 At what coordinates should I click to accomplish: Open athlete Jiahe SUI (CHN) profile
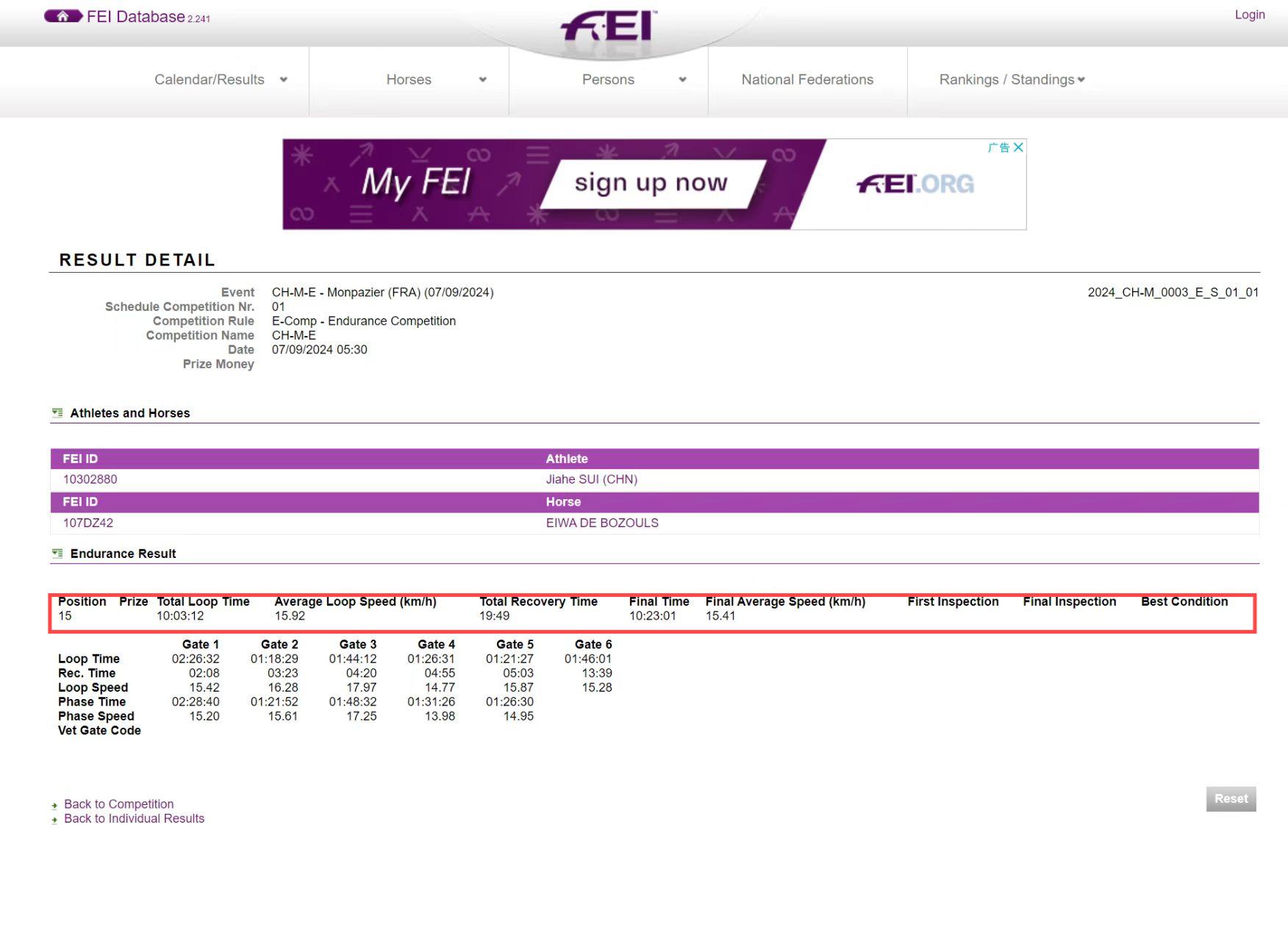click(591, 479)
